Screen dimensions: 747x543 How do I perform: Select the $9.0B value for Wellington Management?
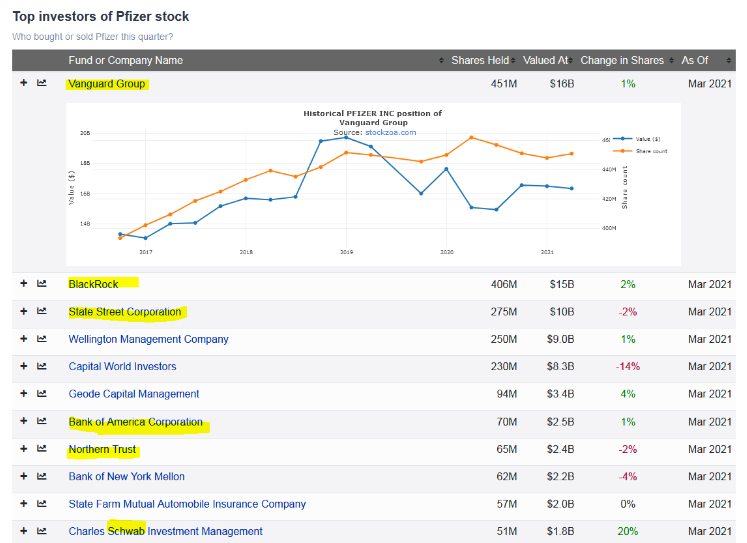tap(560, 339)
